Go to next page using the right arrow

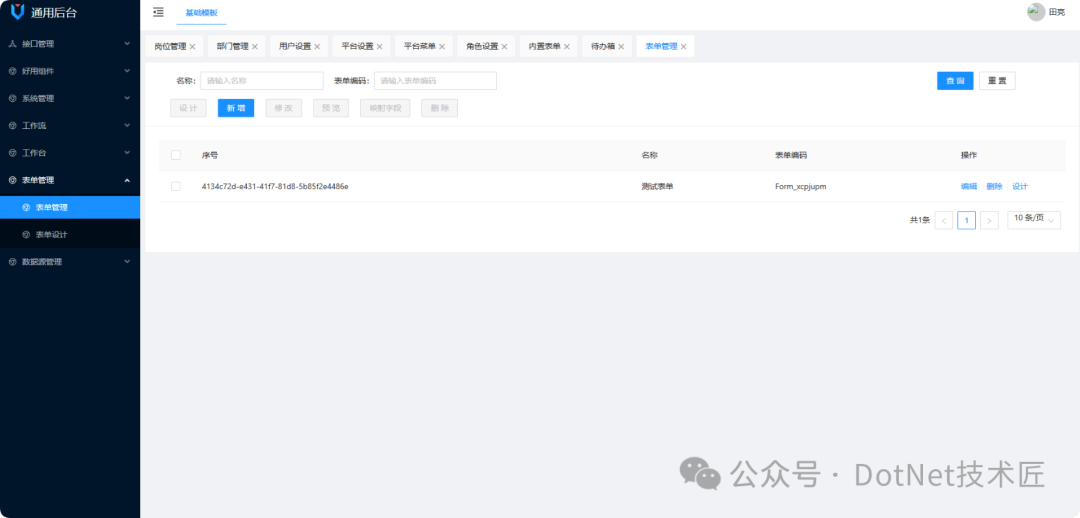tap(989, 220)
